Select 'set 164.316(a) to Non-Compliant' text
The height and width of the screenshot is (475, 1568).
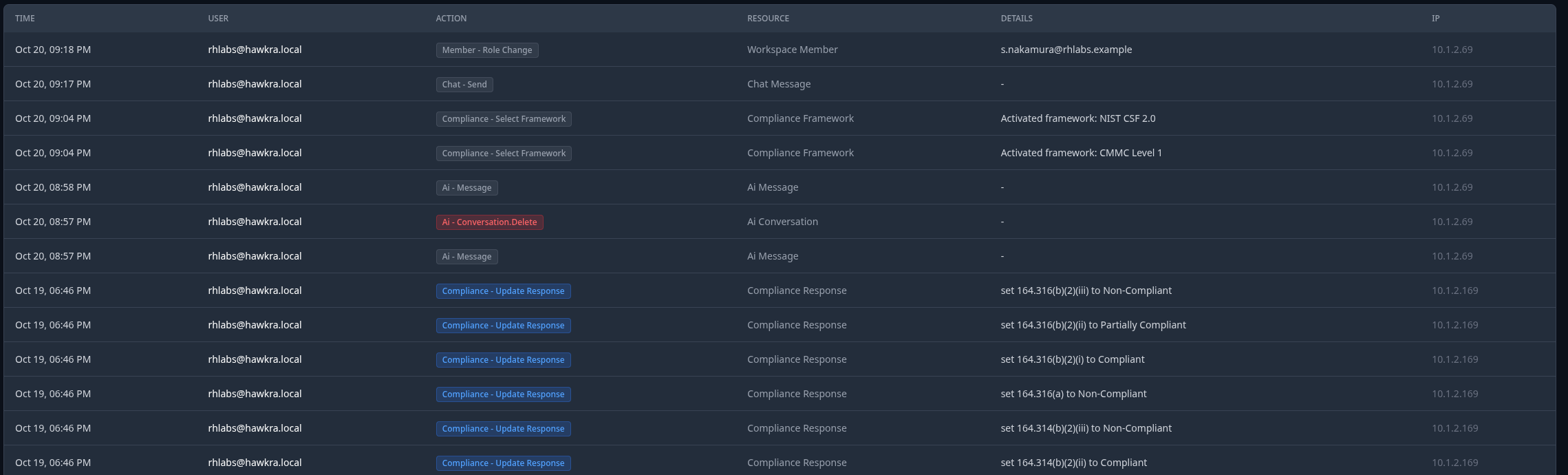pos(1073,394)
